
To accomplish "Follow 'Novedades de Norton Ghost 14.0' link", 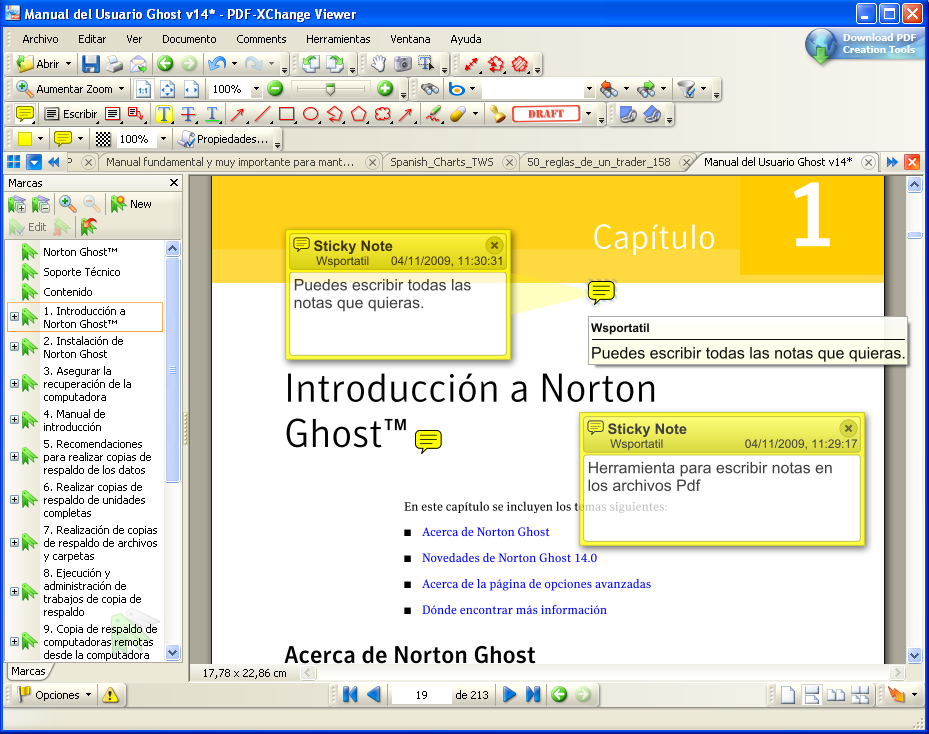I will [x=509, y=558].
